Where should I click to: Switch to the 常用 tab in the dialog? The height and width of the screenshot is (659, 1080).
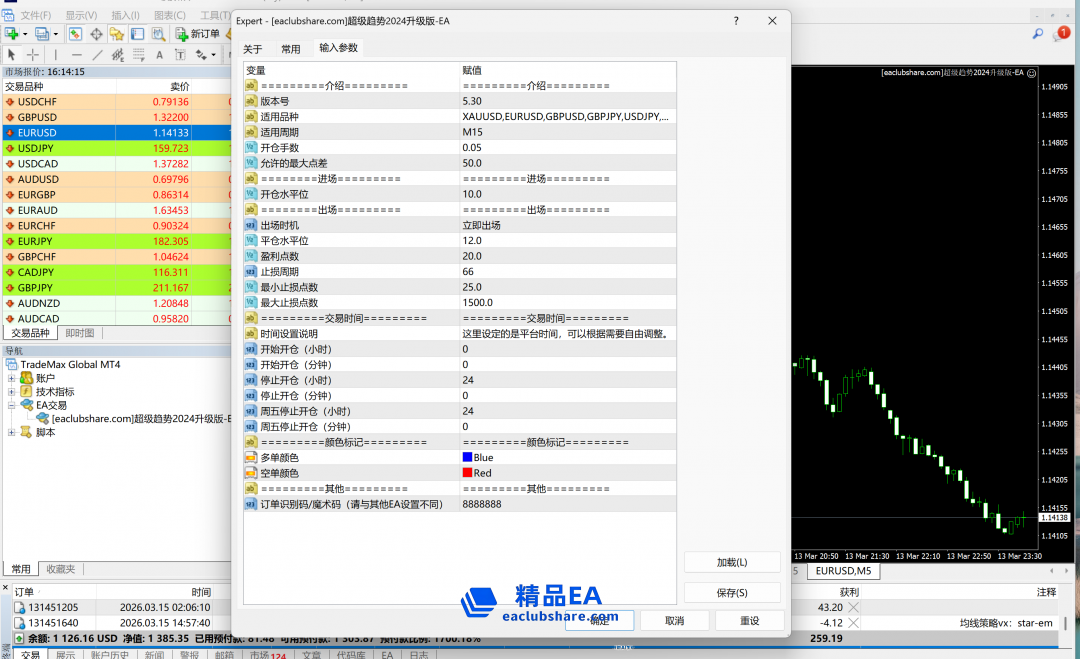click(x=290, y=48)
